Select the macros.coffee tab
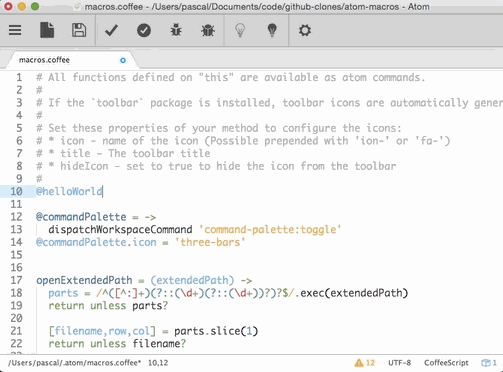 point(71,60)
